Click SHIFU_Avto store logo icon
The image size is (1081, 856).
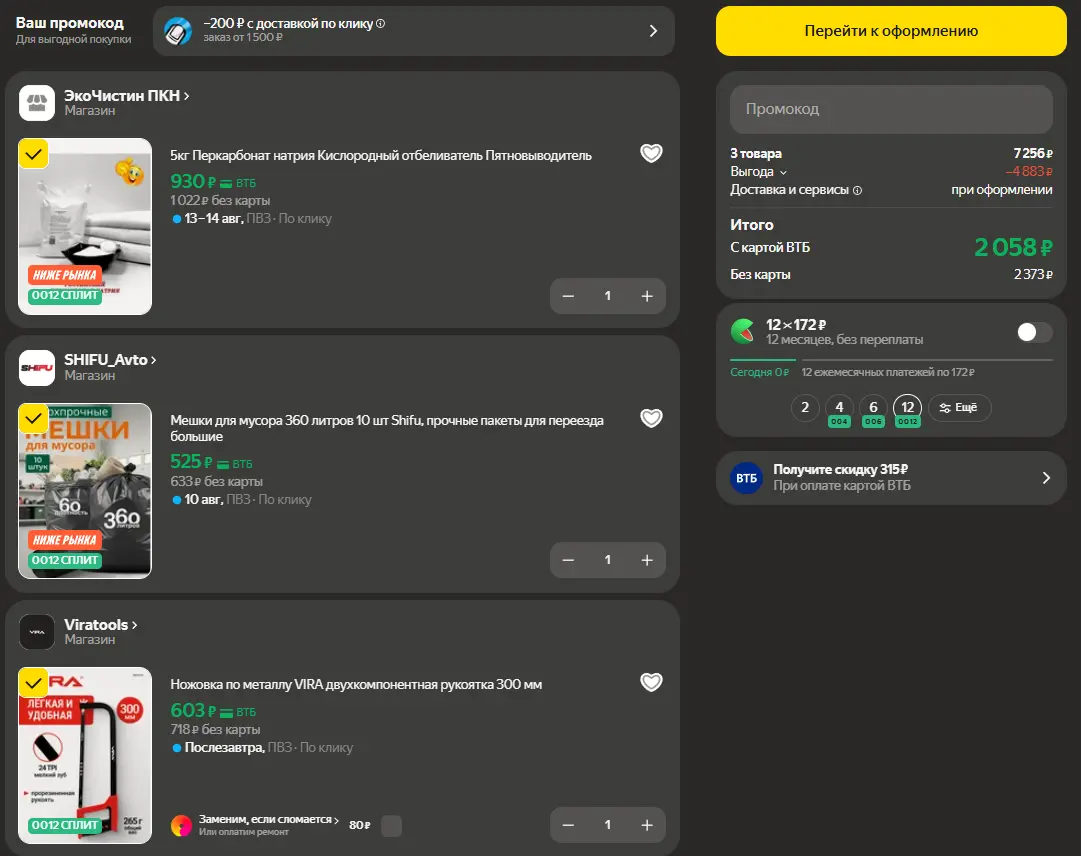tap(37, 367)
